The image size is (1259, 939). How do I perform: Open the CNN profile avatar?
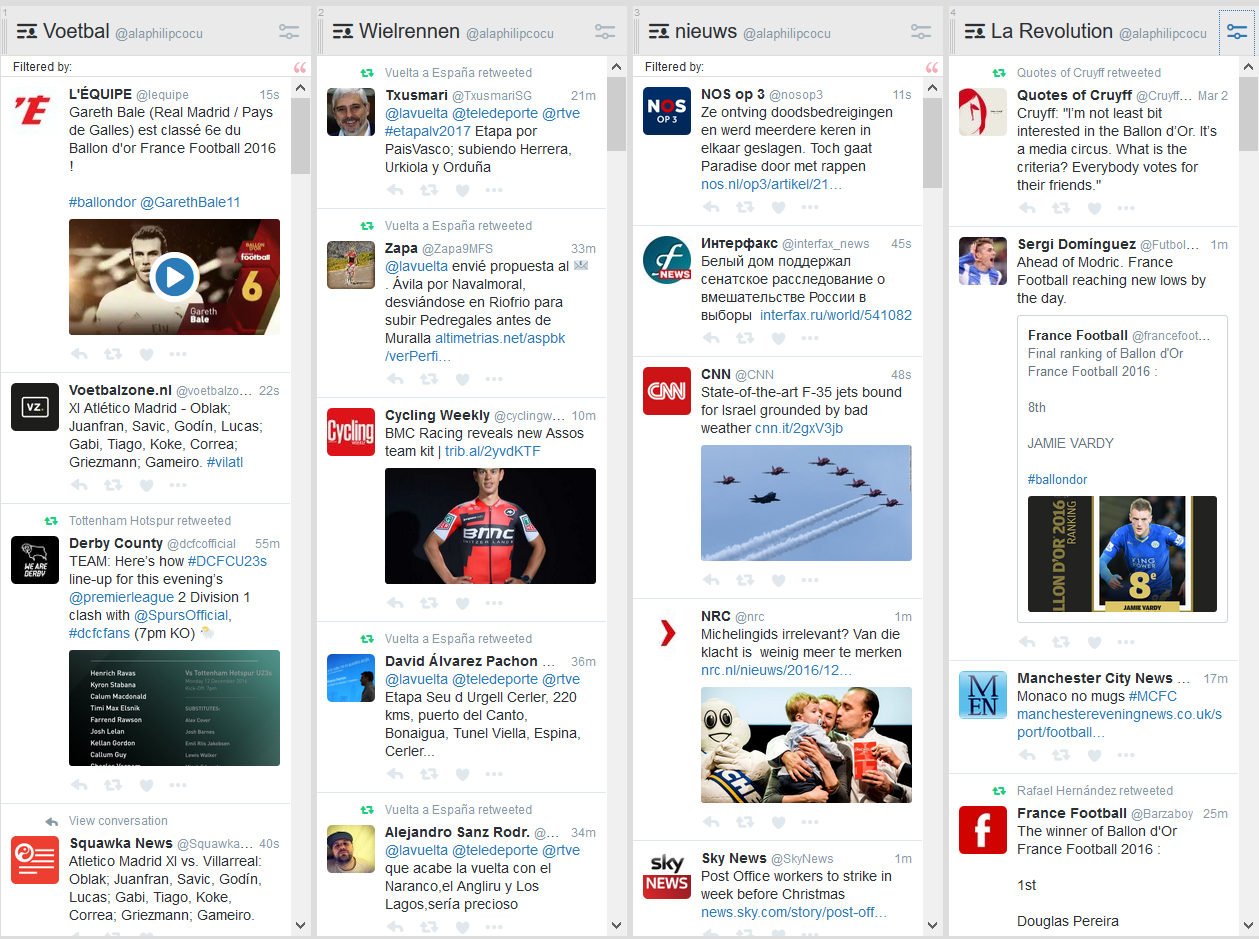[667, 391]
